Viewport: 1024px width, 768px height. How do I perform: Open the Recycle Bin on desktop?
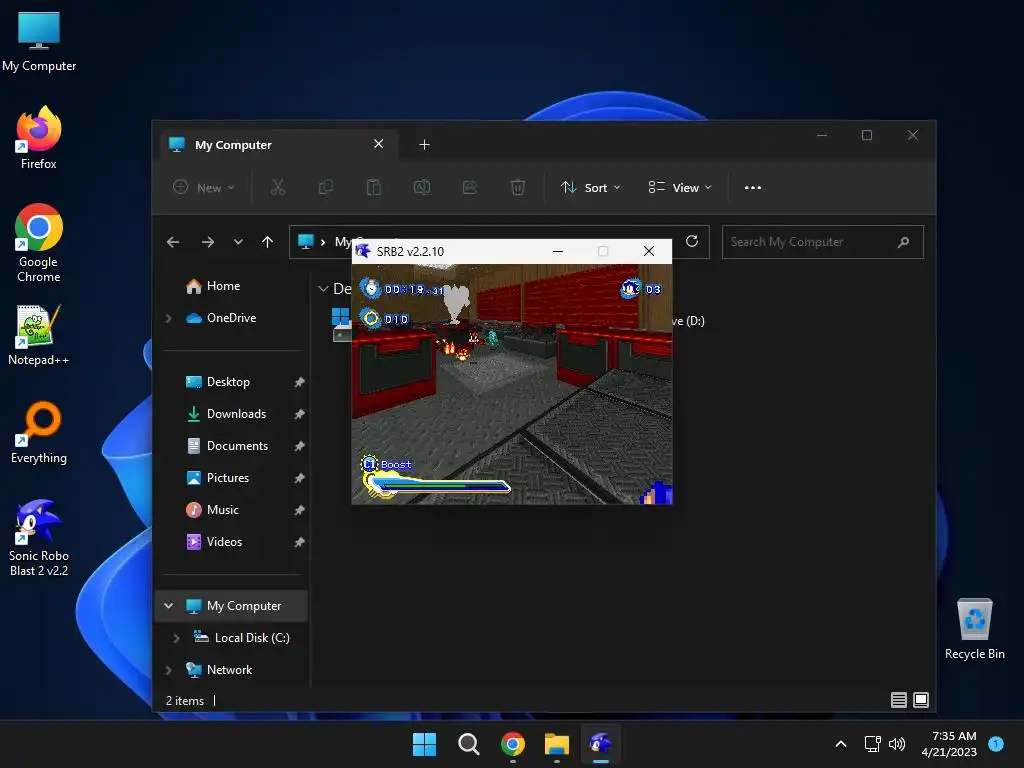(974, 628)
